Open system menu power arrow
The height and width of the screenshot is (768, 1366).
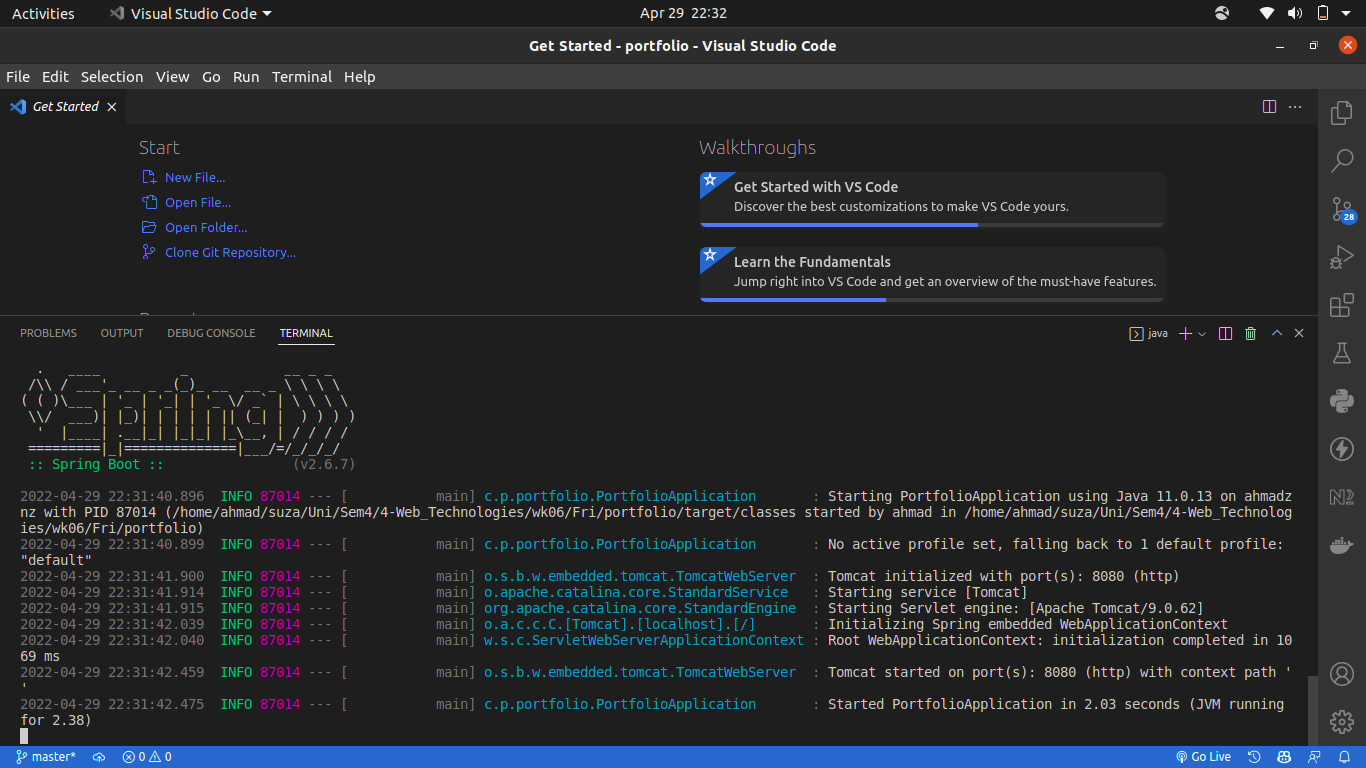[x=1348, y=14]
